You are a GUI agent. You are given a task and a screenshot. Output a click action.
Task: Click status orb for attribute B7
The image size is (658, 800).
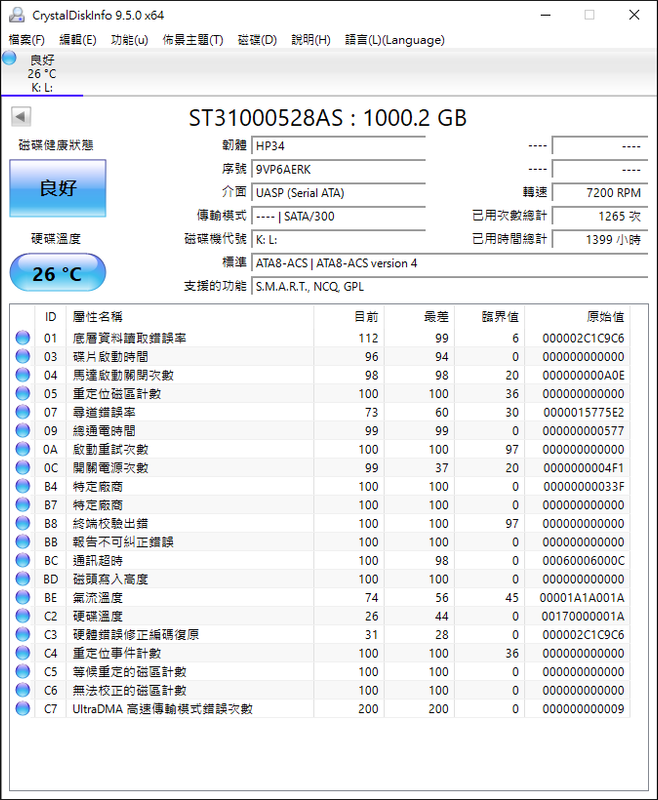pos(22,504)
